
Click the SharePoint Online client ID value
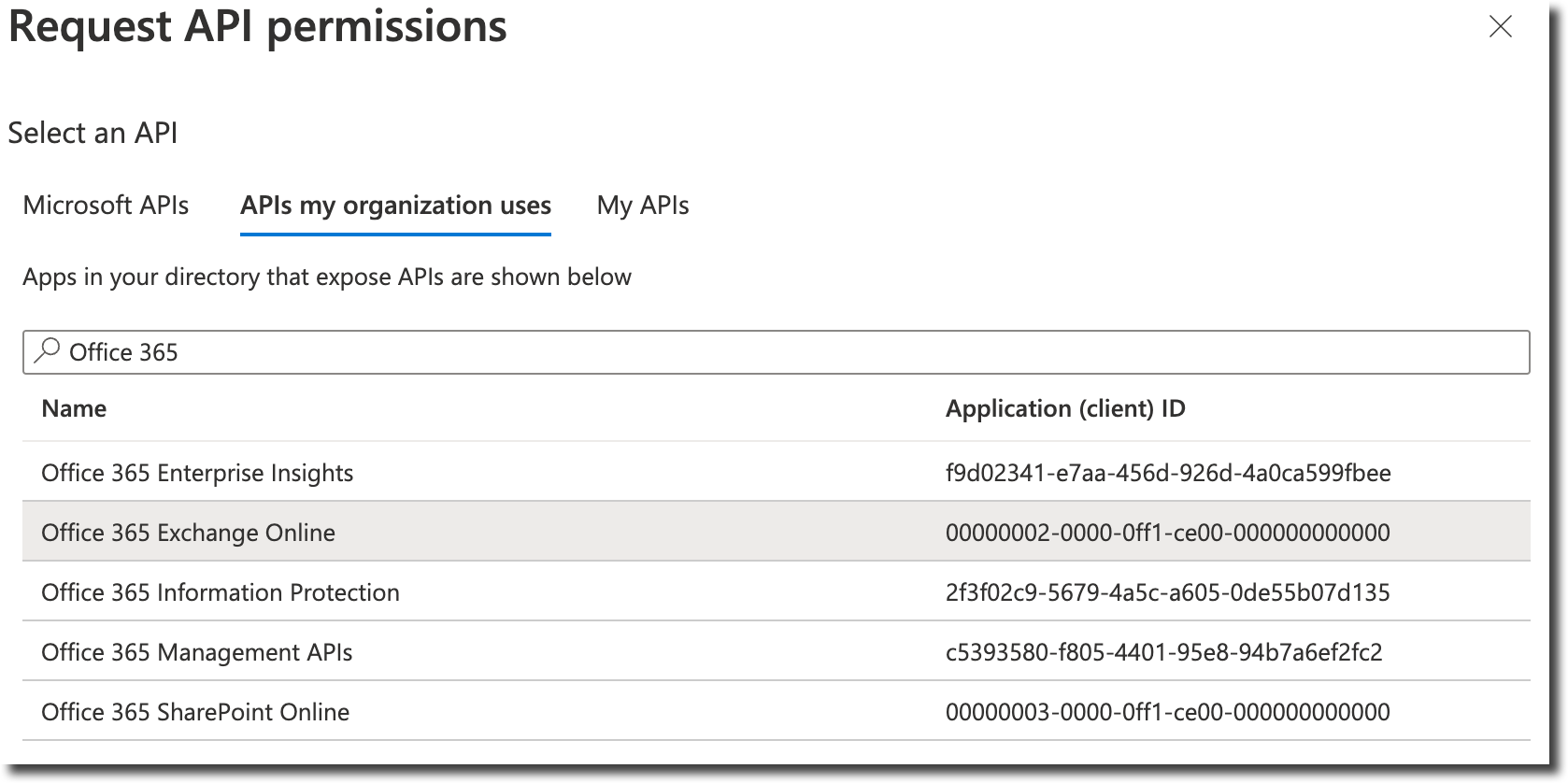1168,712
